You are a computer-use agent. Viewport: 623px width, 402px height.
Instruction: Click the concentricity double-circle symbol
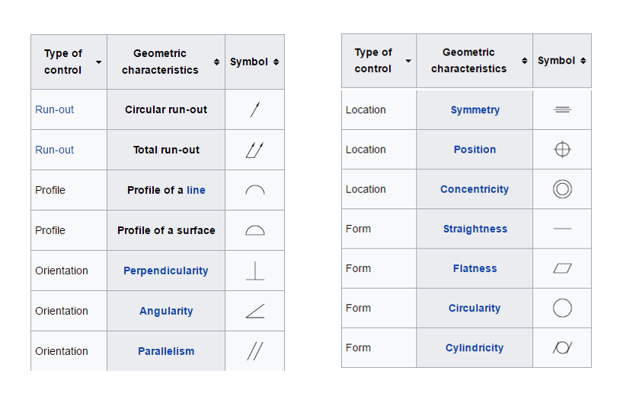tap(562, 189)
